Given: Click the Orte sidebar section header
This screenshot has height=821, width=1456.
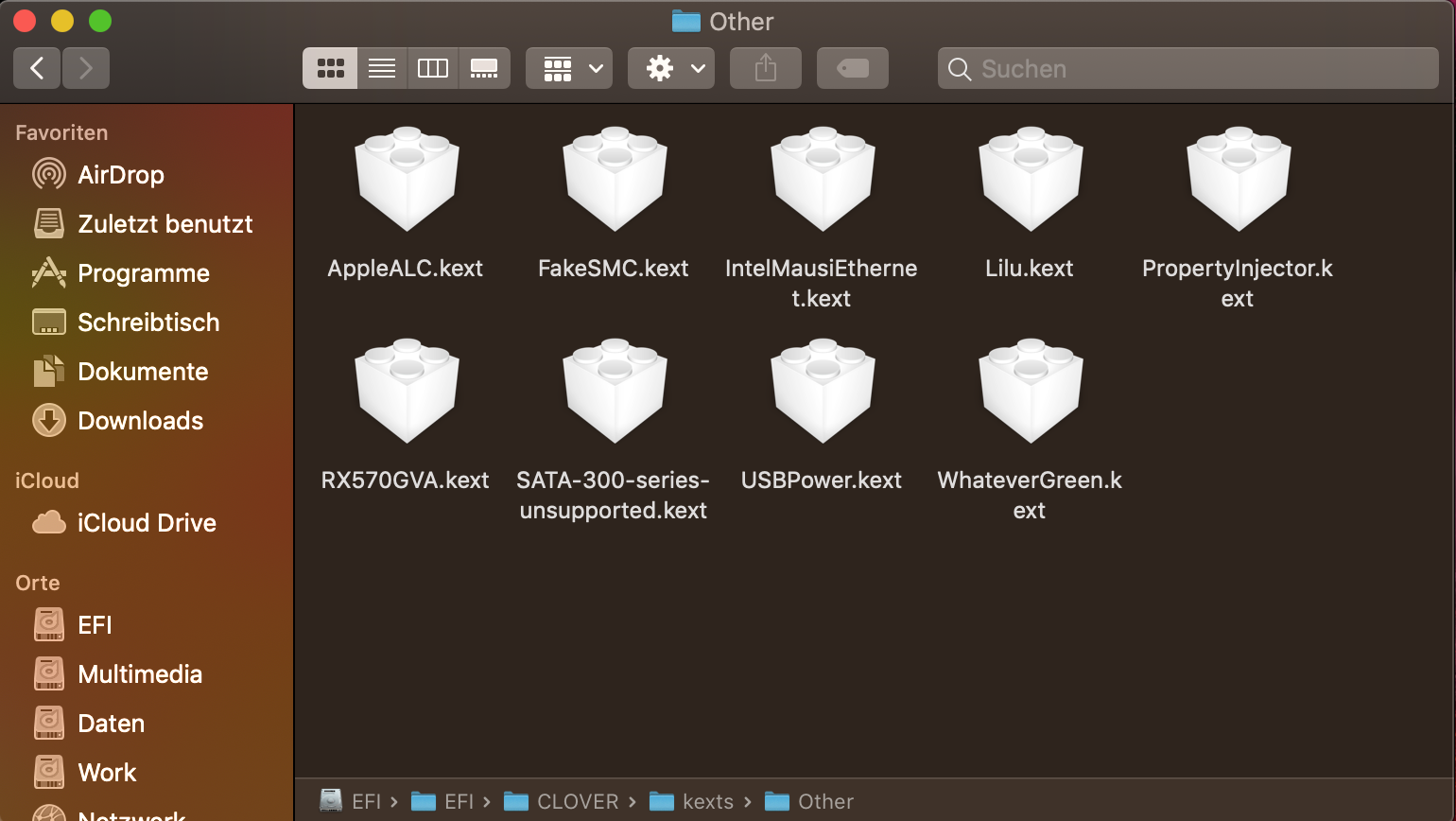Looking at the screenshot, I should pyautogui.click(x=38, y=584).
